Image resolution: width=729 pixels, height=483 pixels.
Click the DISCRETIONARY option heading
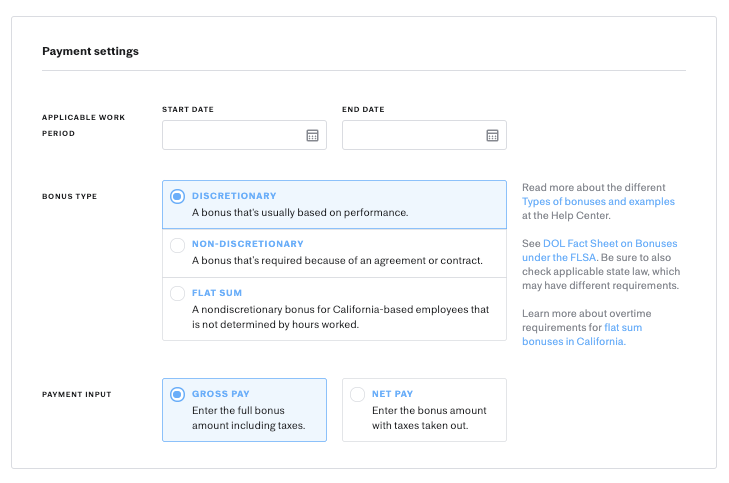point(234,196)
